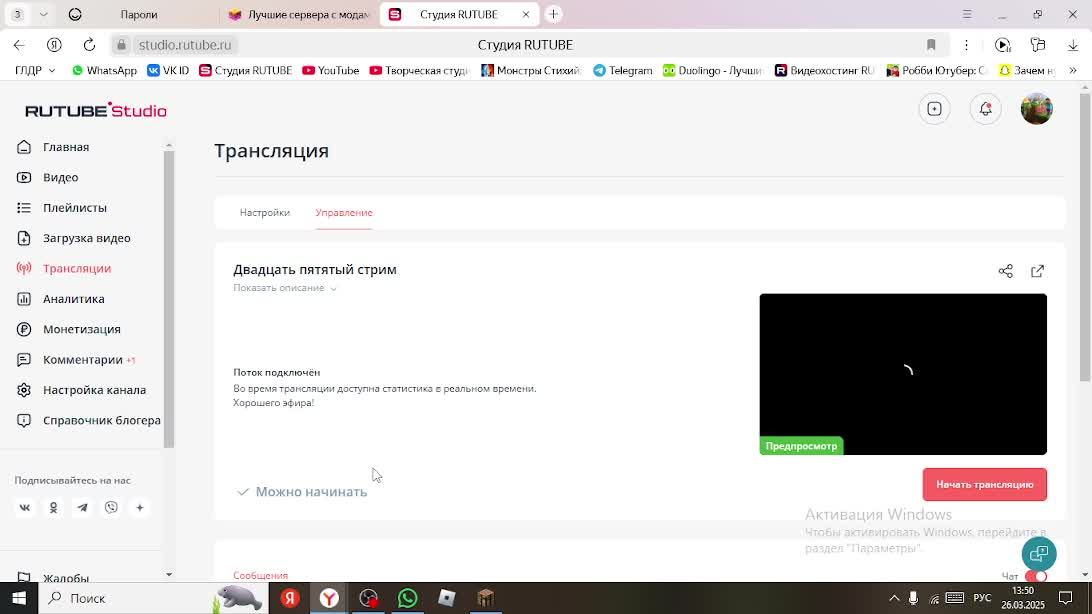Screen dimensions: 1092x614
Task: Show hidden system tray icons
Action: pyautogui.click(x=894, y=598)
